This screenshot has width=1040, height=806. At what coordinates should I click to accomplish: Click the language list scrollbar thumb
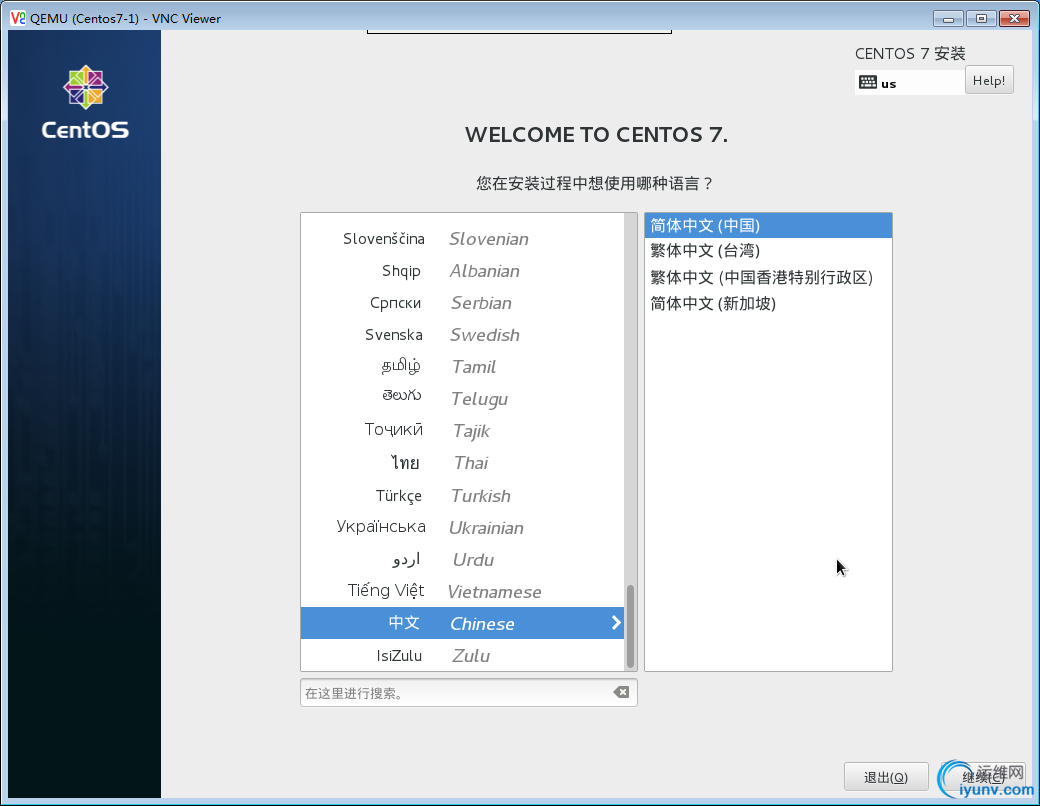tap(630, 627)
